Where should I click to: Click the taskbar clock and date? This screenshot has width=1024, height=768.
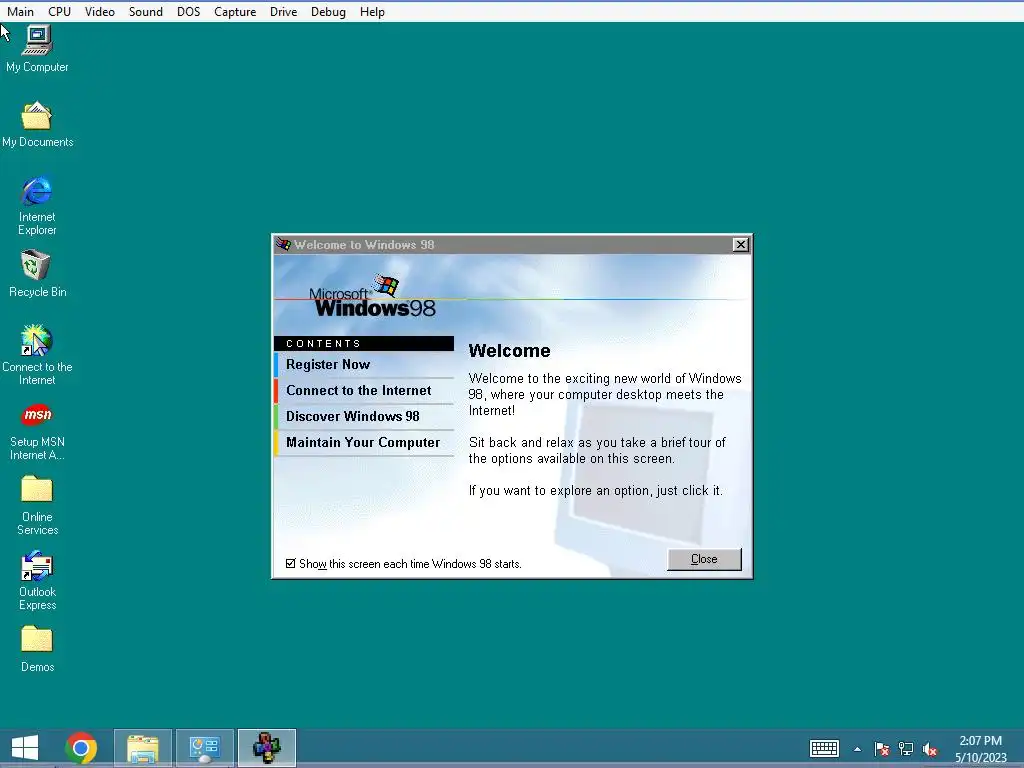click(x=980, y=749)
